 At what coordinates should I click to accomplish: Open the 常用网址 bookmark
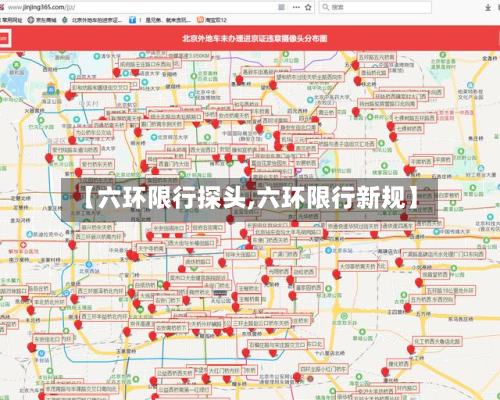11,20
